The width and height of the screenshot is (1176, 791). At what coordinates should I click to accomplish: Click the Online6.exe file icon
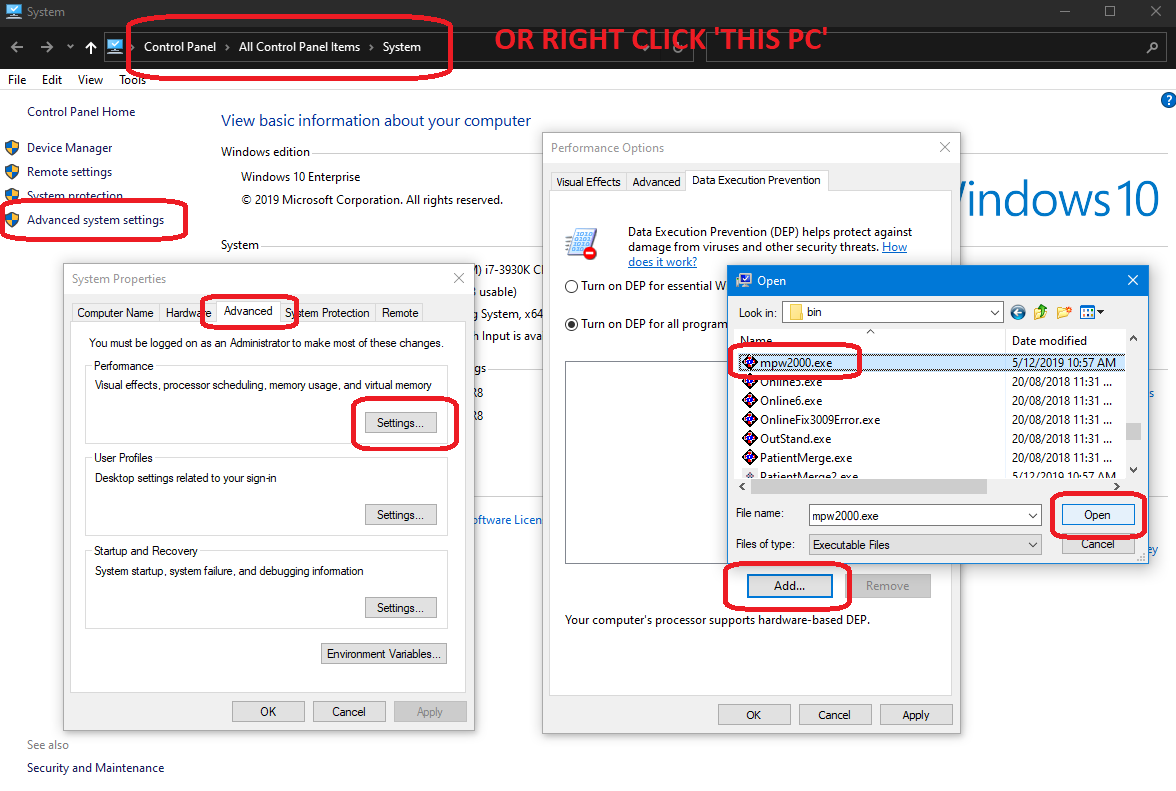tap(749, 400)
